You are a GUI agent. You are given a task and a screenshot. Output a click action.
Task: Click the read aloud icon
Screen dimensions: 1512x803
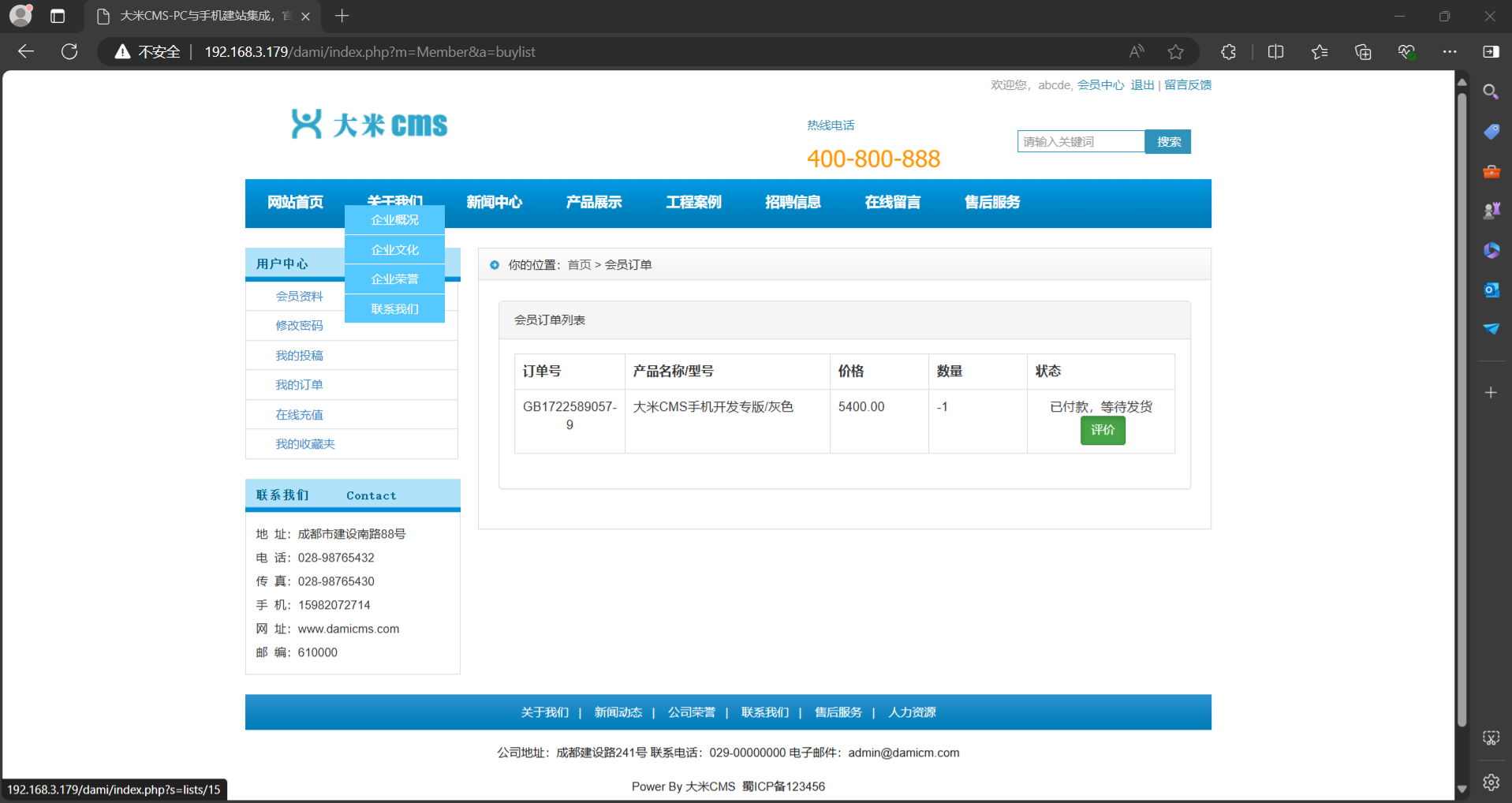click(x=1136, y=51)
